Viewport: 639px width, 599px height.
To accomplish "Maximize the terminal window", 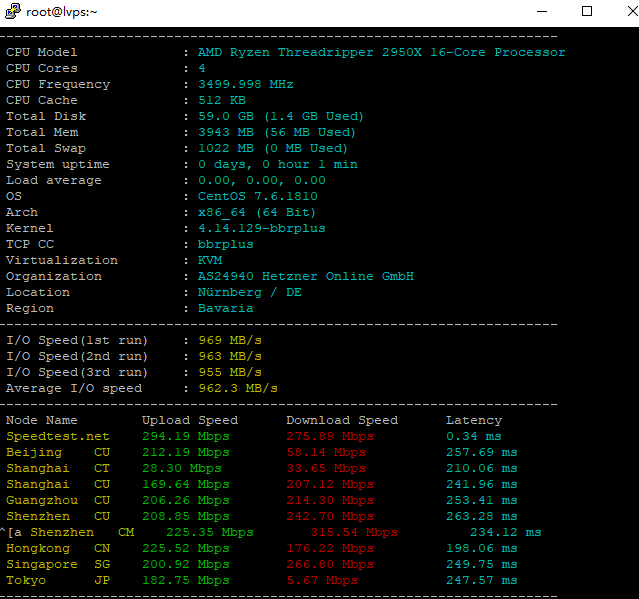I will pos(587,12).
